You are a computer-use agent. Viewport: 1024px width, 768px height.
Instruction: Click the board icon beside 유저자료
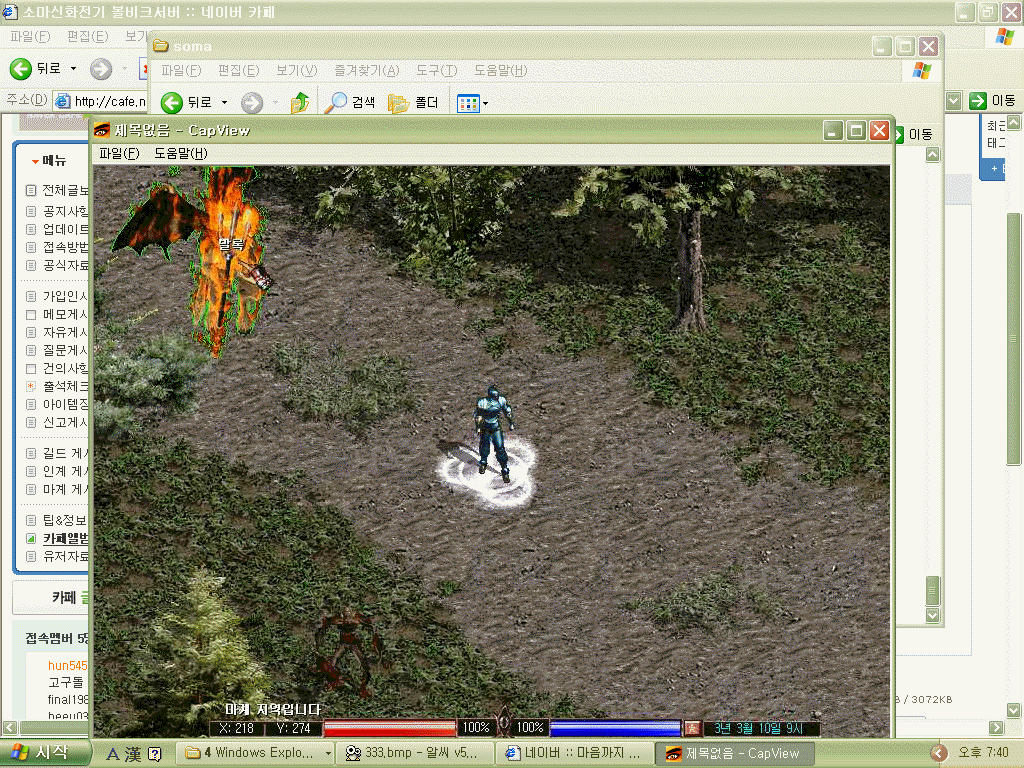(x=31, y=557)
